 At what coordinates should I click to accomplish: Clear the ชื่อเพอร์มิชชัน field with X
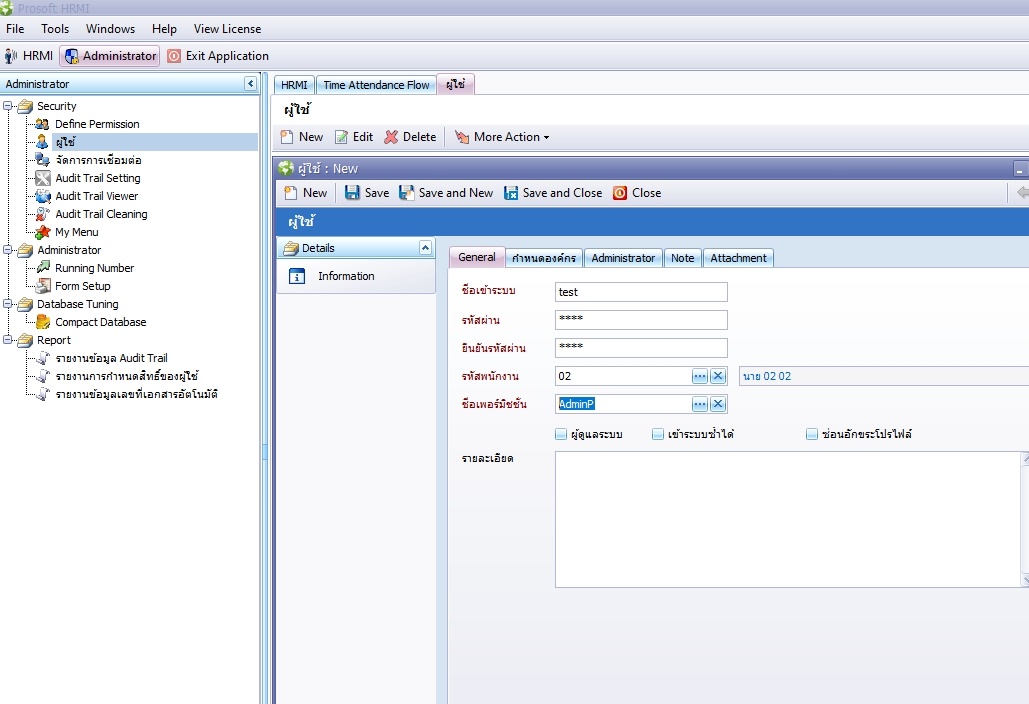point(718,404)
